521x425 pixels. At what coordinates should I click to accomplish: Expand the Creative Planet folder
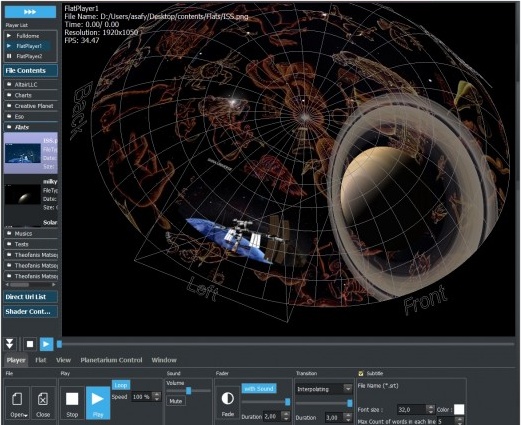point(31,106)
